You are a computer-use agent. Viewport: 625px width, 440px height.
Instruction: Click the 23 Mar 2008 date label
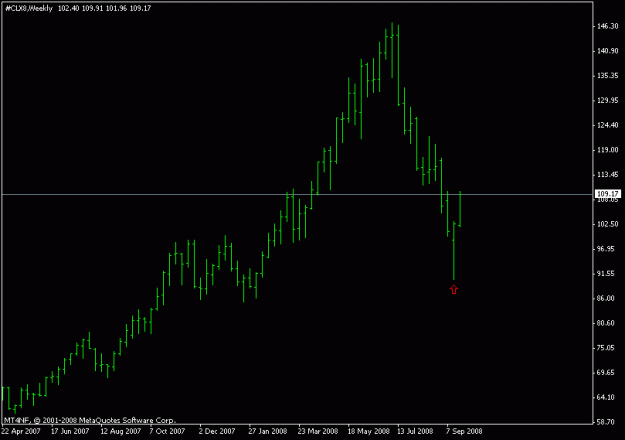coord(318,431)
